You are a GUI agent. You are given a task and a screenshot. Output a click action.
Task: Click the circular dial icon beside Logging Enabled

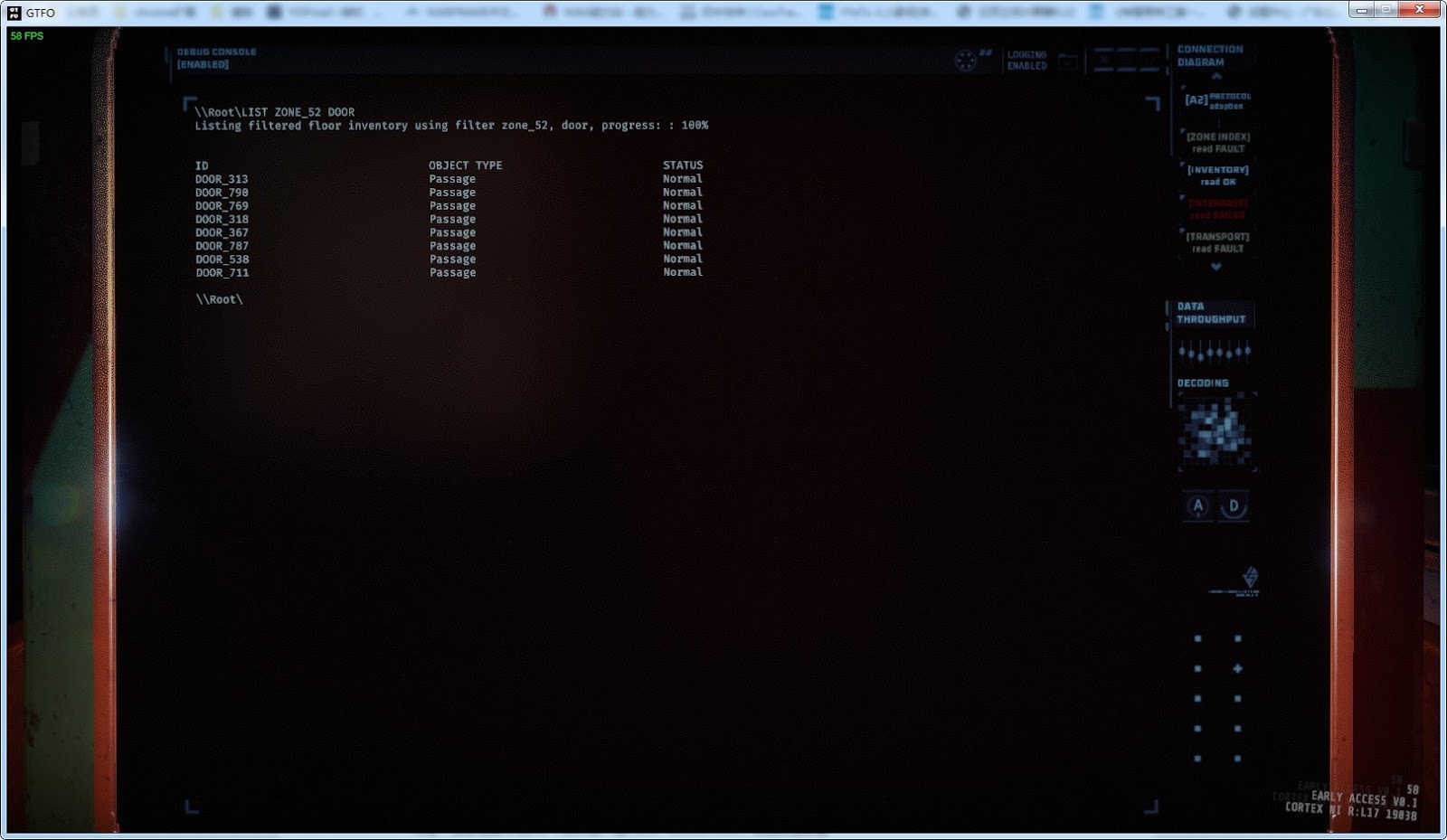(966, 61)
